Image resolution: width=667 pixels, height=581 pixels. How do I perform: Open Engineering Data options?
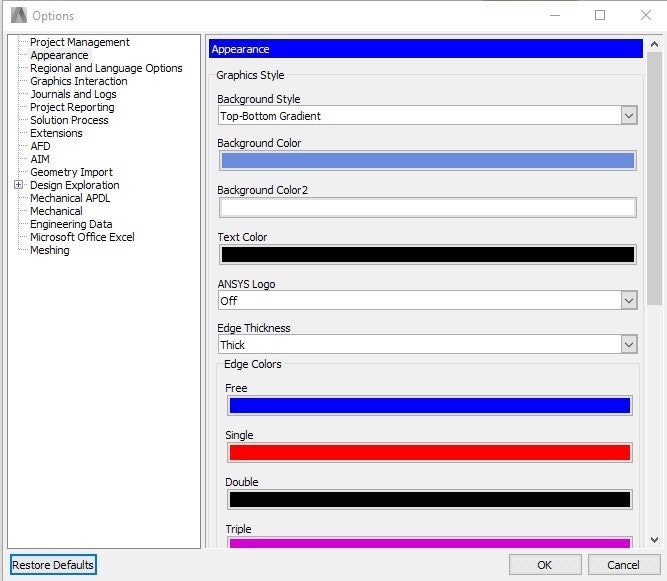point(71,224)
